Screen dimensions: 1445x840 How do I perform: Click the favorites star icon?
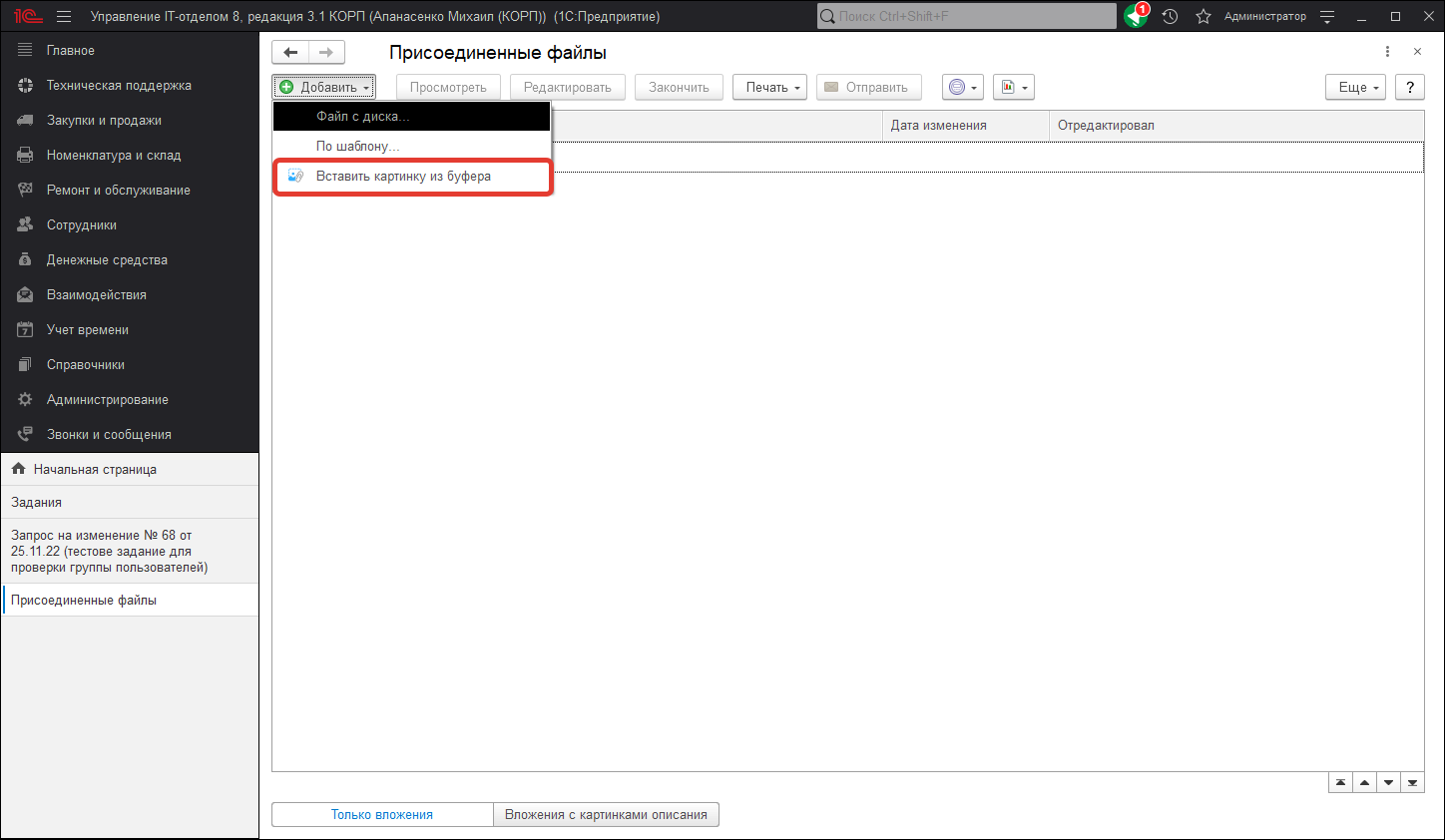(x=1204, y=16)
